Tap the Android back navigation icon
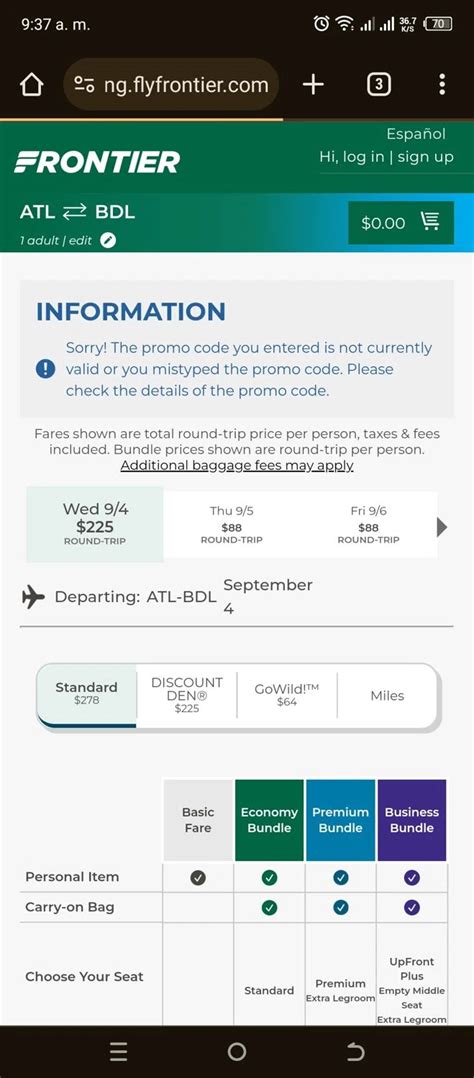474x1078 pixels. point(355,1051)
